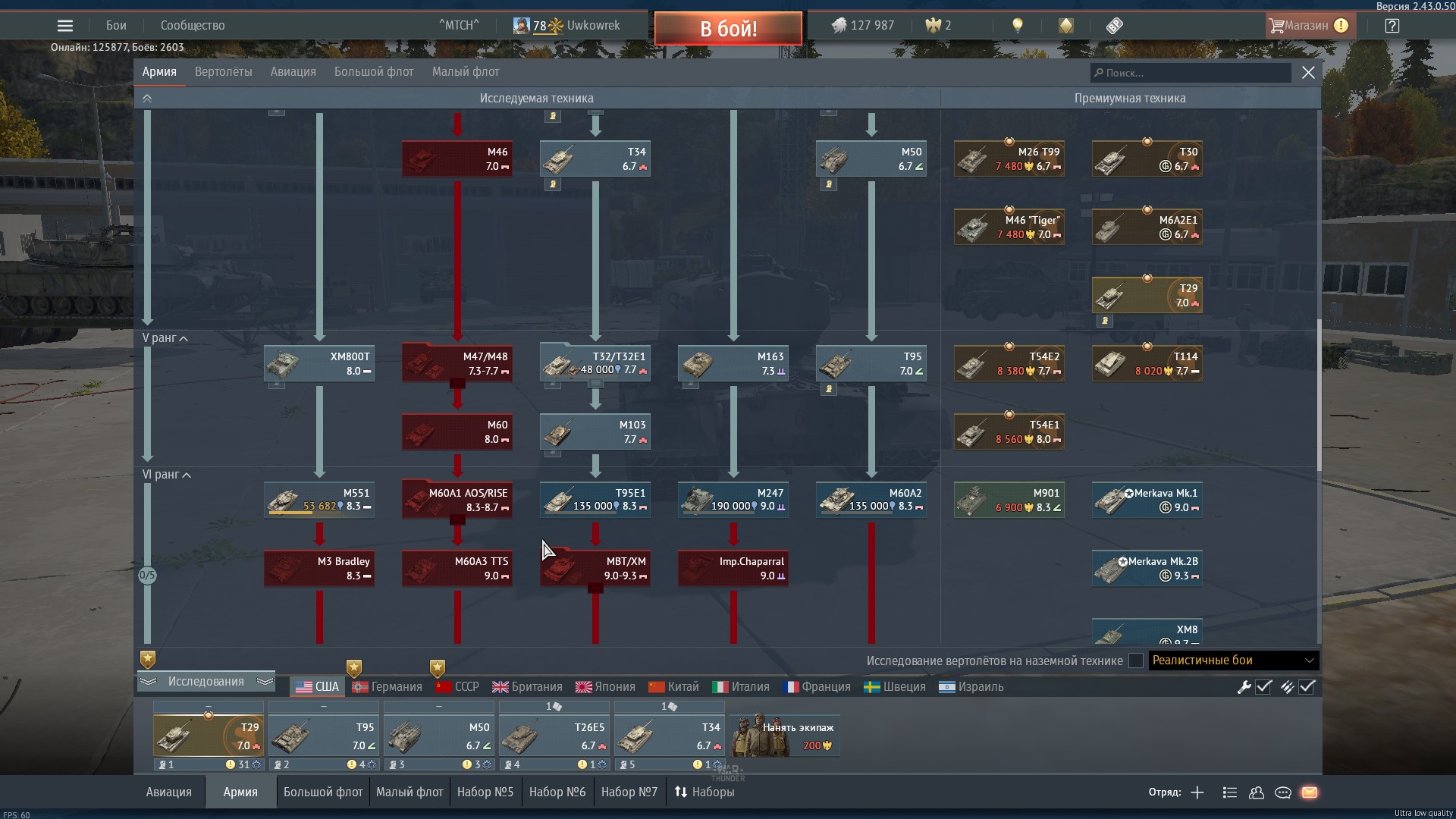Viewport: 1456px width, 819px height.
Task: Click the В бой! battle button
Action: 728,29
